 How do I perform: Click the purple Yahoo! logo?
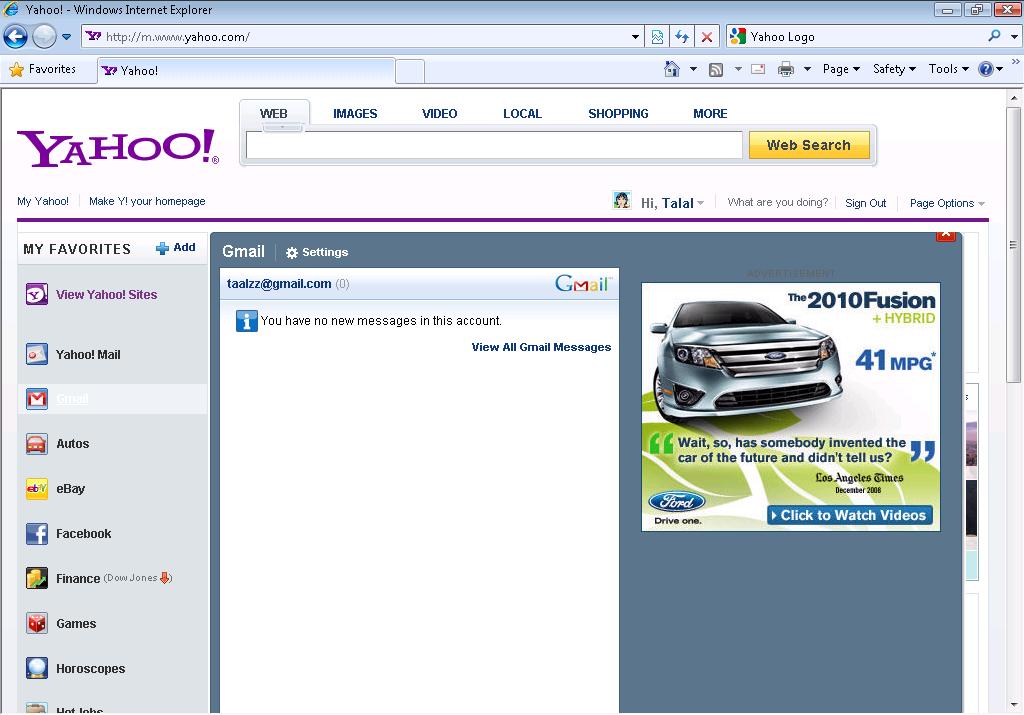[x=118, y=147]
